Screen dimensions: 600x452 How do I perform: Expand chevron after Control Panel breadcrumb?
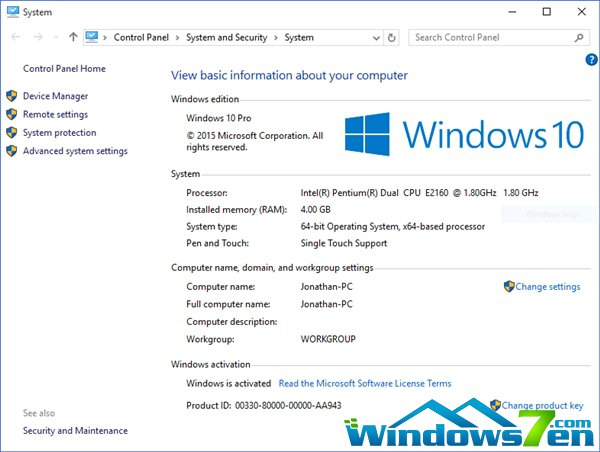[x=177, y=38]
